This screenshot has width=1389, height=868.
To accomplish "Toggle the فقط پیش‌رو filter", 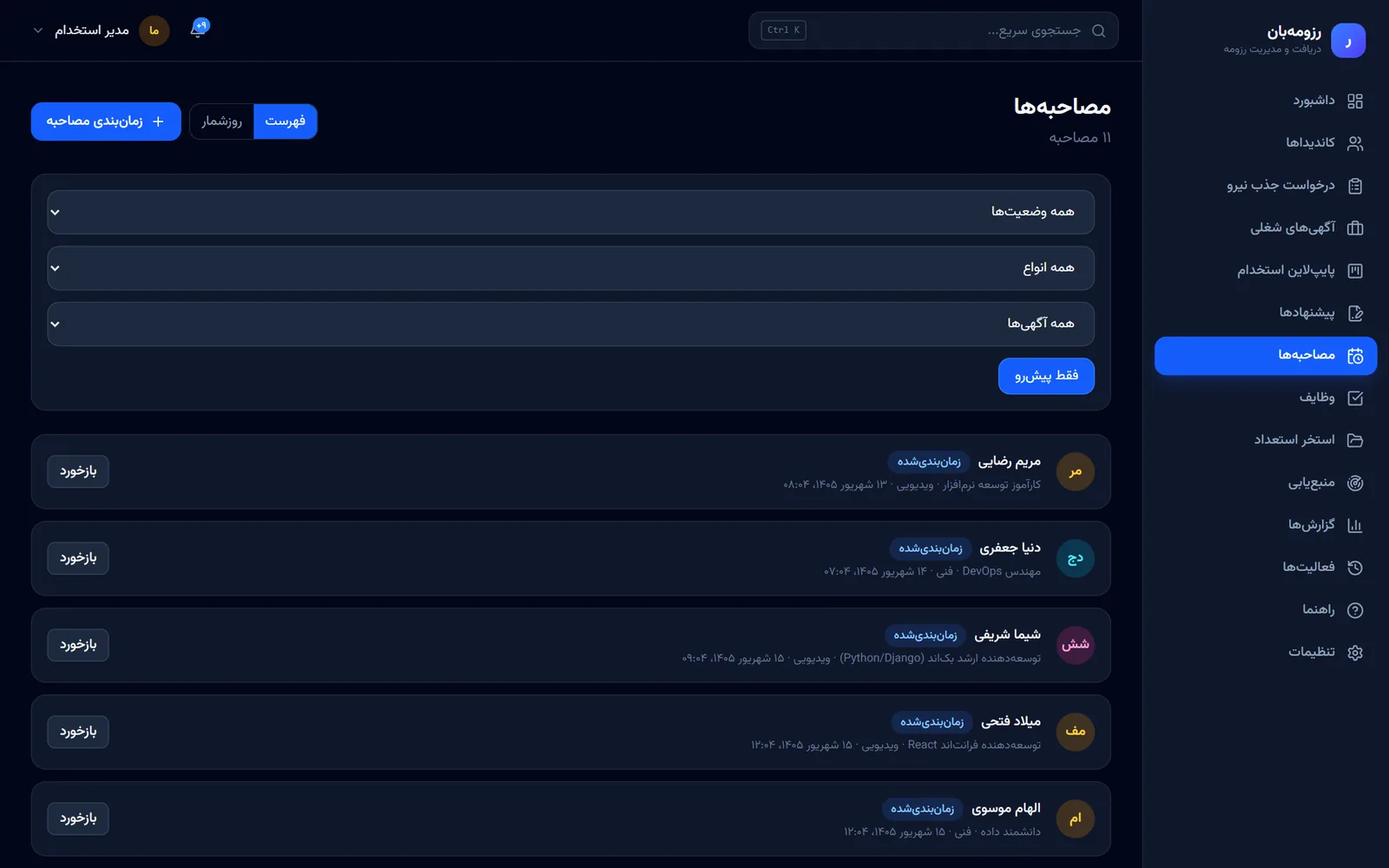I will [1046, 376].
